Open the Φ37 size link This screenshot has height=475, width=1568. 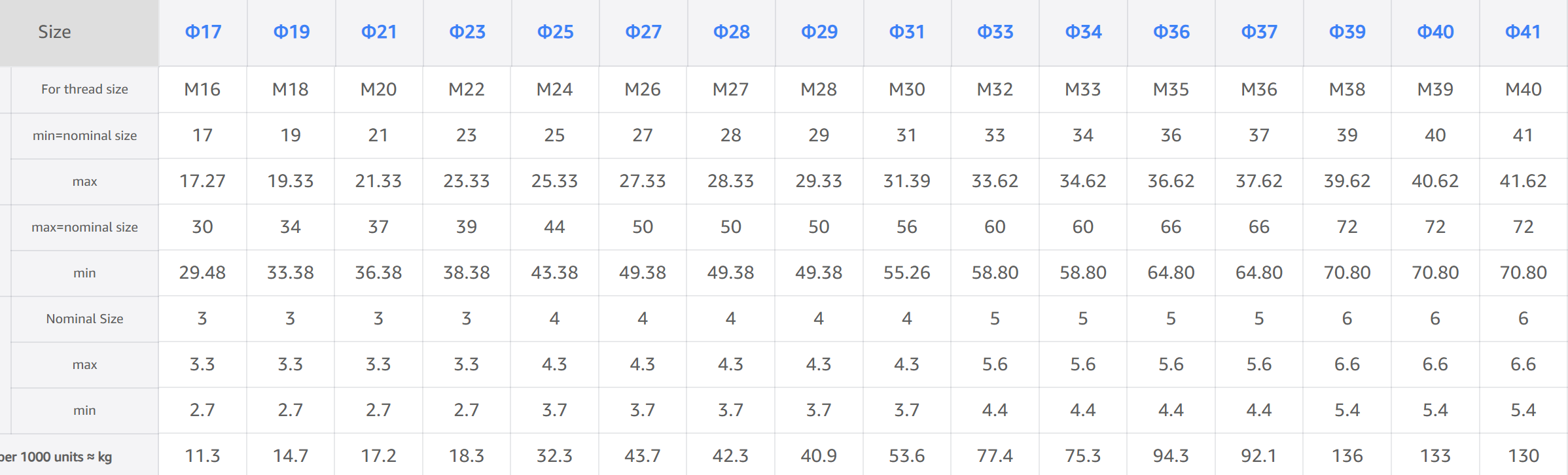tap(1259, 32)
